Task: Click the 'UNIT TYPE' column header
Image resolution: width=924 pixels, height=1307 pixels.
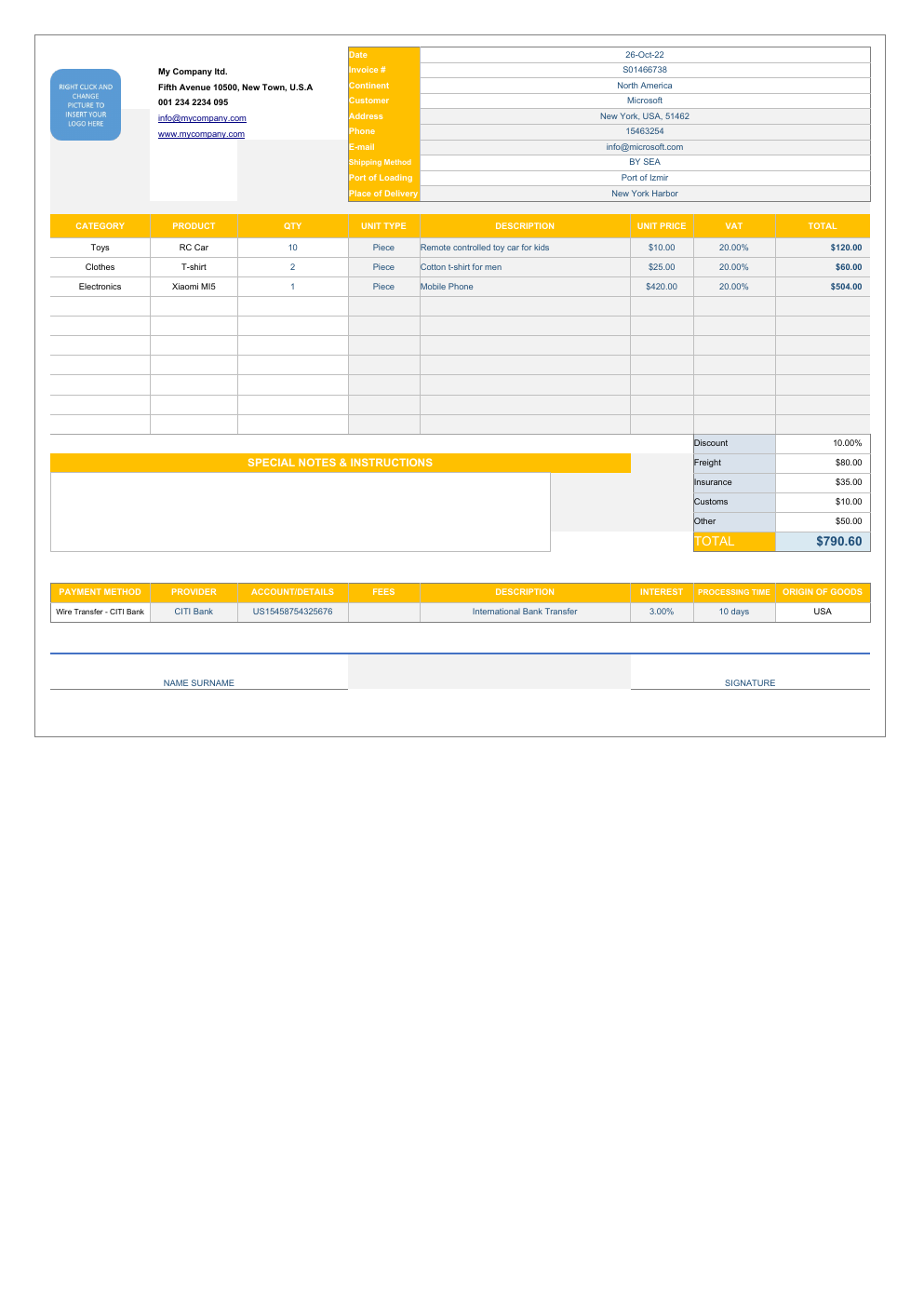Action: [x=383, y=226]
